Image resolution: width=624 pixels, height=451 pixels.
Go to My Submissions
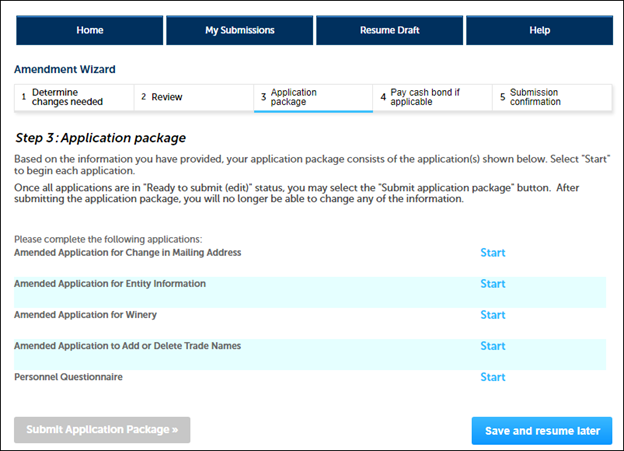point(239,30)
